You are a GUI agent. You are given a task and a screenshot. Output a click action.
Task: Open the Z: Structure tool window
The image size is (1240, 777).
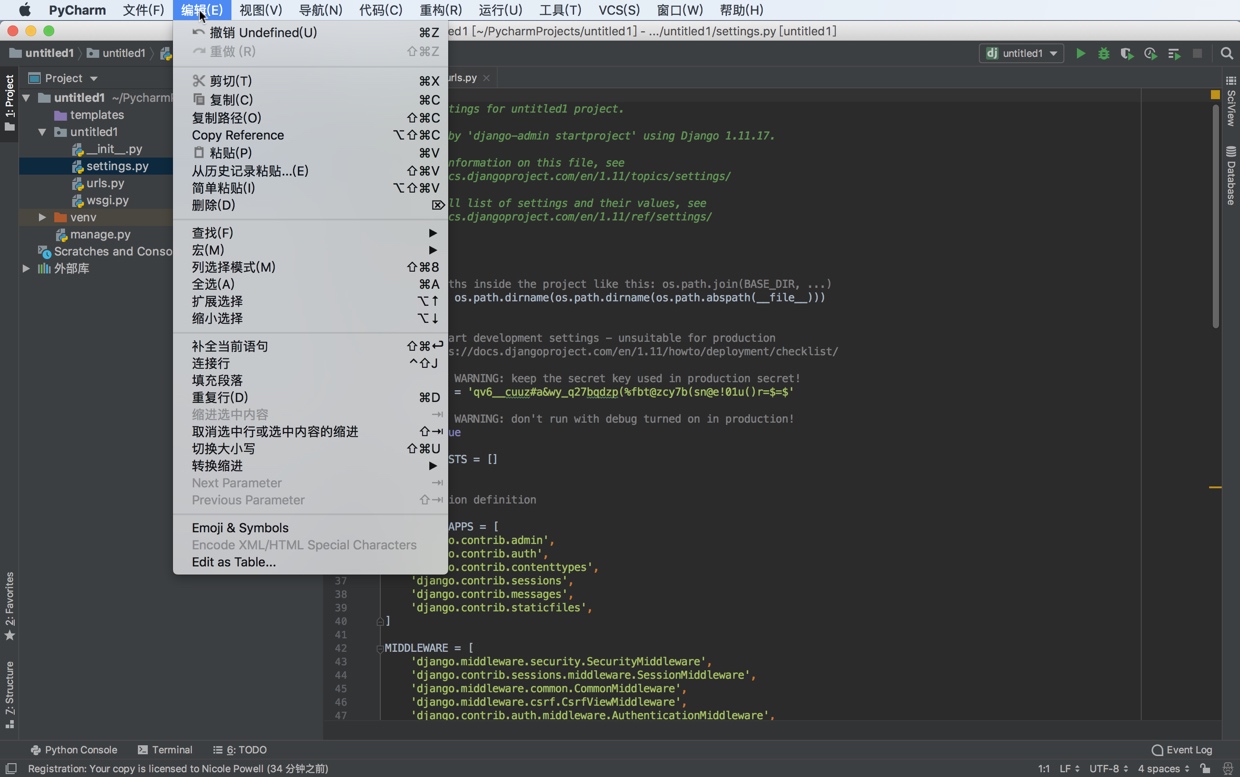point(9,695)
